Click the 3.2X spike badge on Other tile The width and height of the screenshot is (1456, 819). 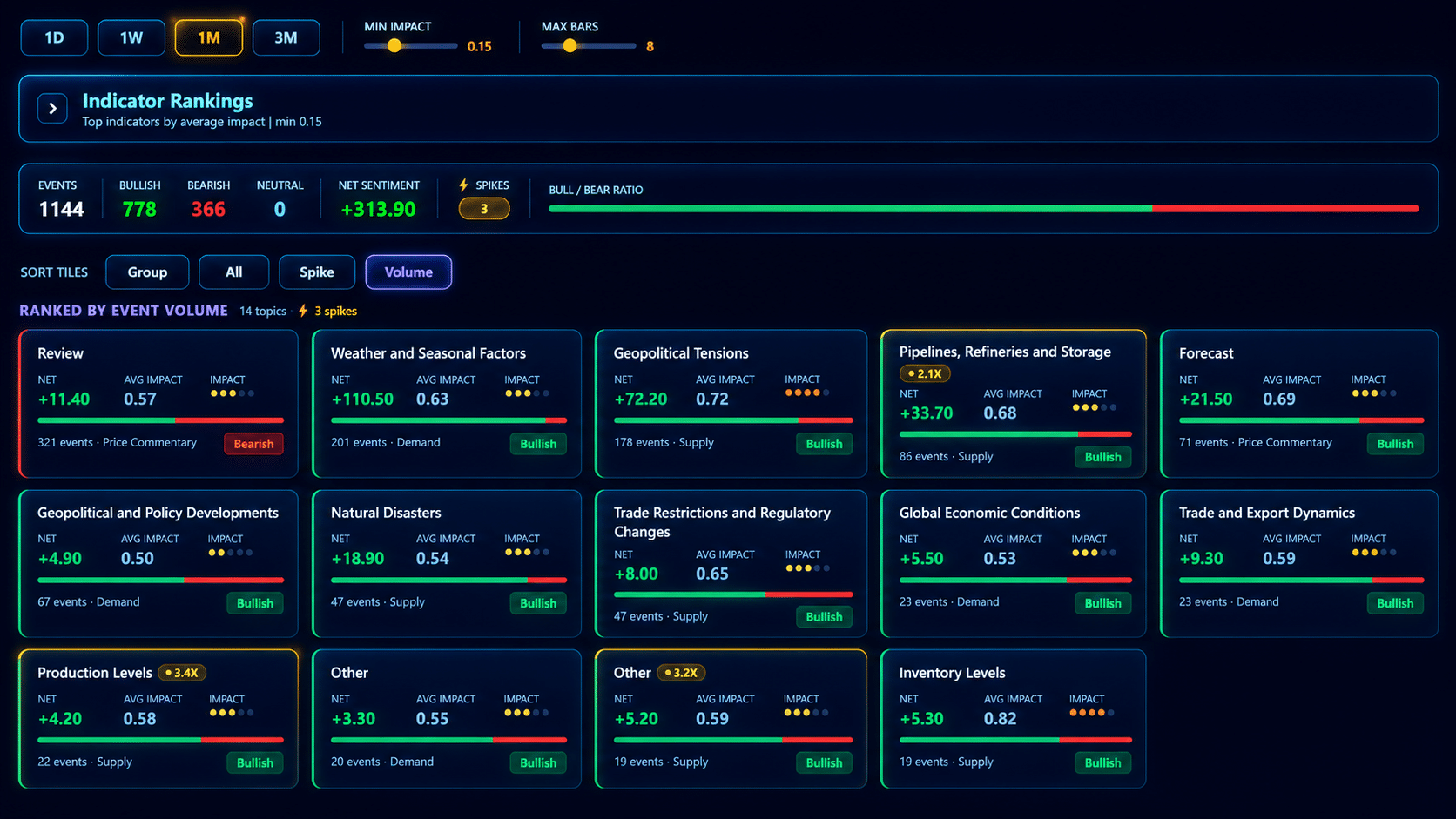coord(681,673)
